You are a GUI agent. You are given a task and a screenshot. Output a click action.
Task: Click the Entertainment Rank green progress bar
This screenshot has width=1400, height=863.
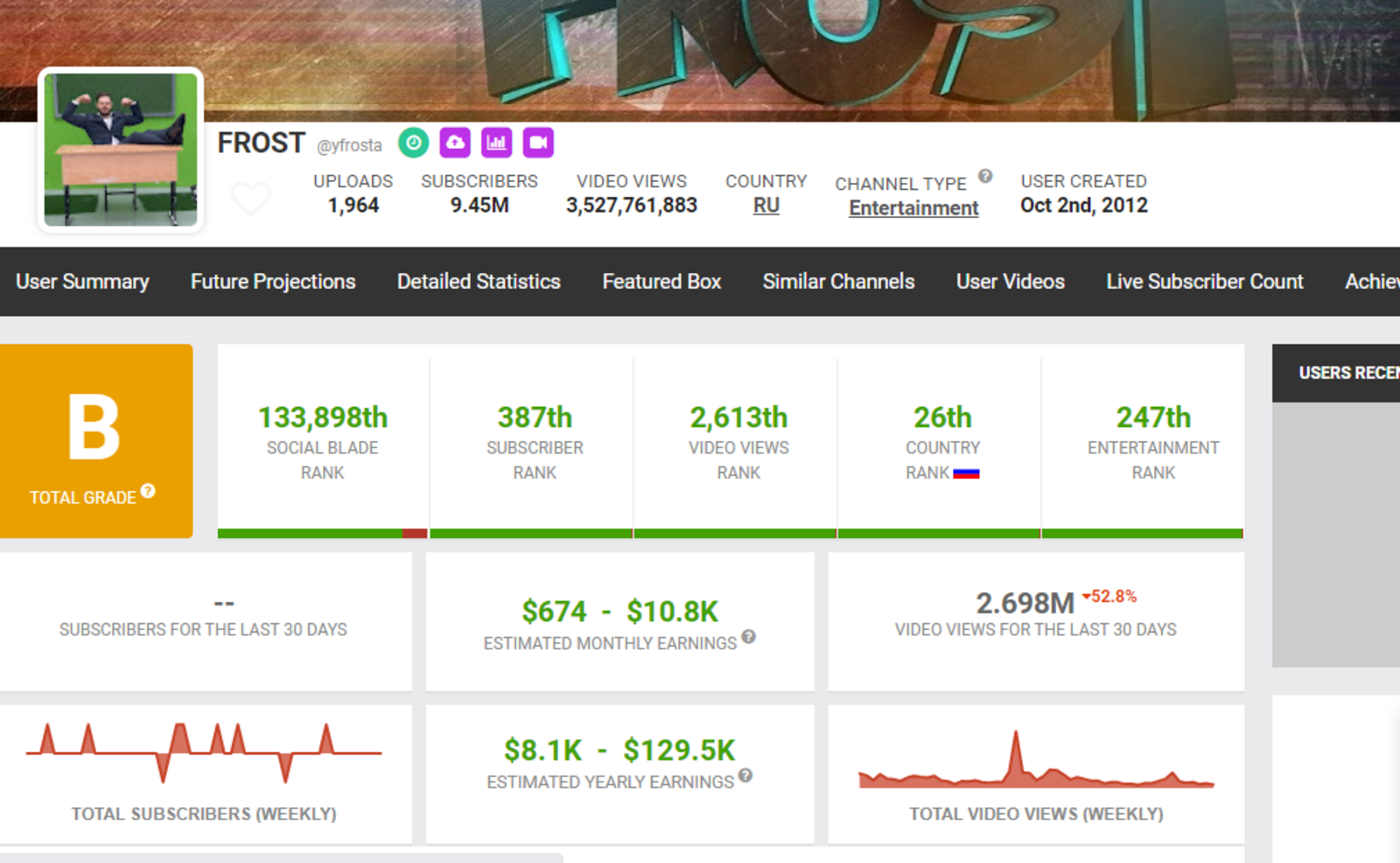[x=1143, y=533]
